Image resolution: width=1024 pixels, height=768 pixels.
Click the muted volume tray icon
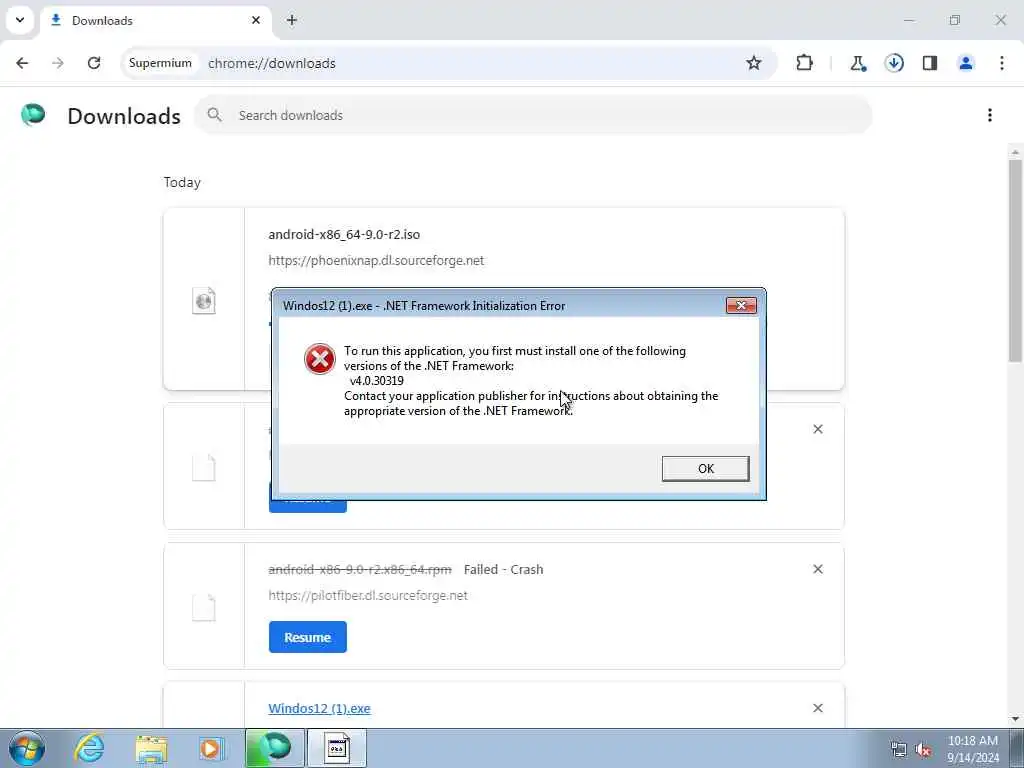pyautogui.click(x=923, y=750)
